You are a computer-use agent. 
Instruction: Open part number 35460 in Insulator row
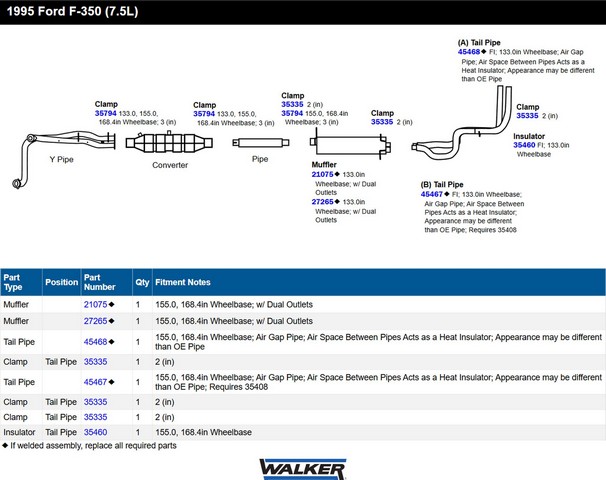pyautogui.click(x=95, y=432)
